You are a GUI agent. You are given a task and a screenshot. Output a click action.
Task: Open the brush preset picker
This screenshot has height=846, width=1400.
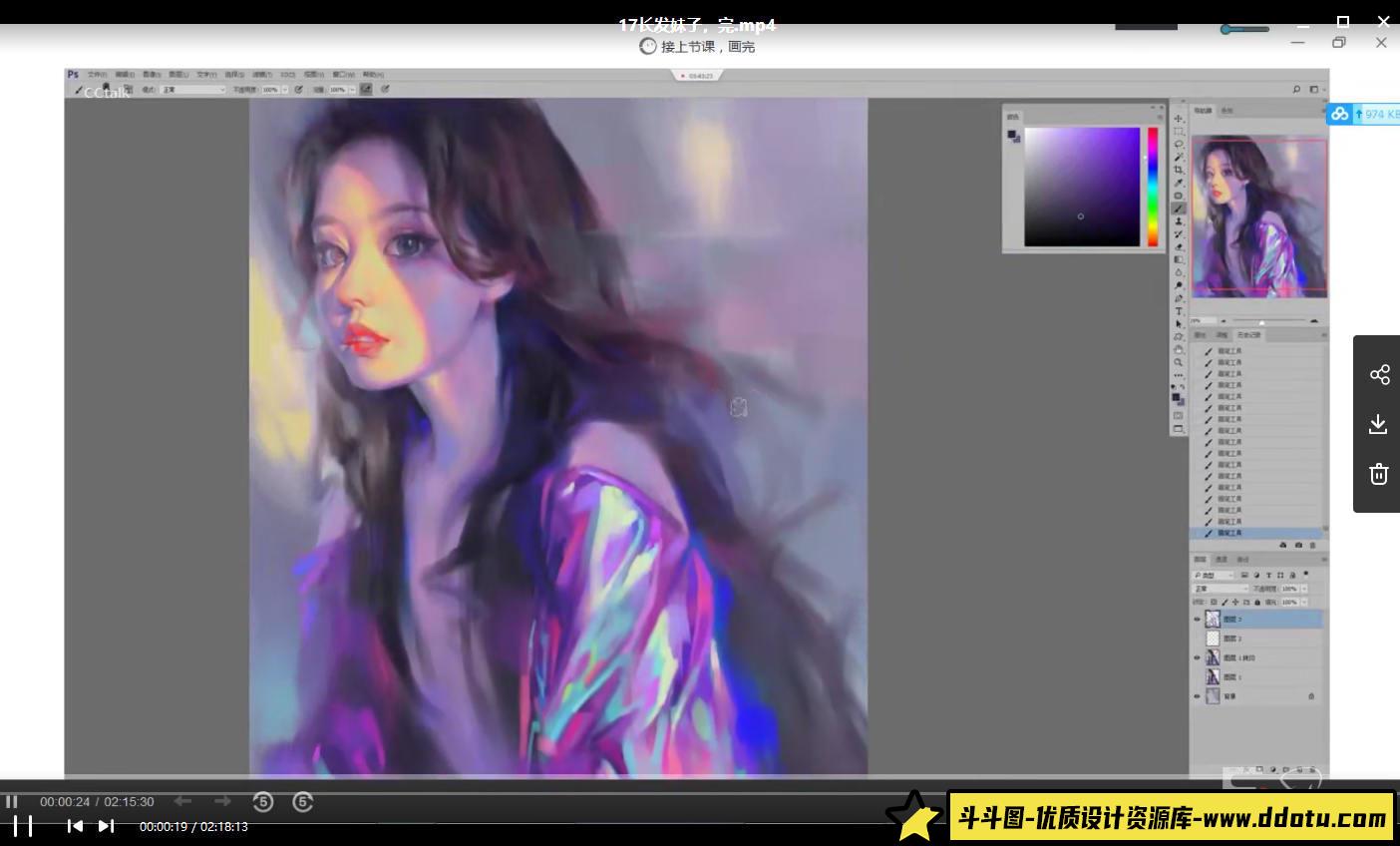coord(106,88)
